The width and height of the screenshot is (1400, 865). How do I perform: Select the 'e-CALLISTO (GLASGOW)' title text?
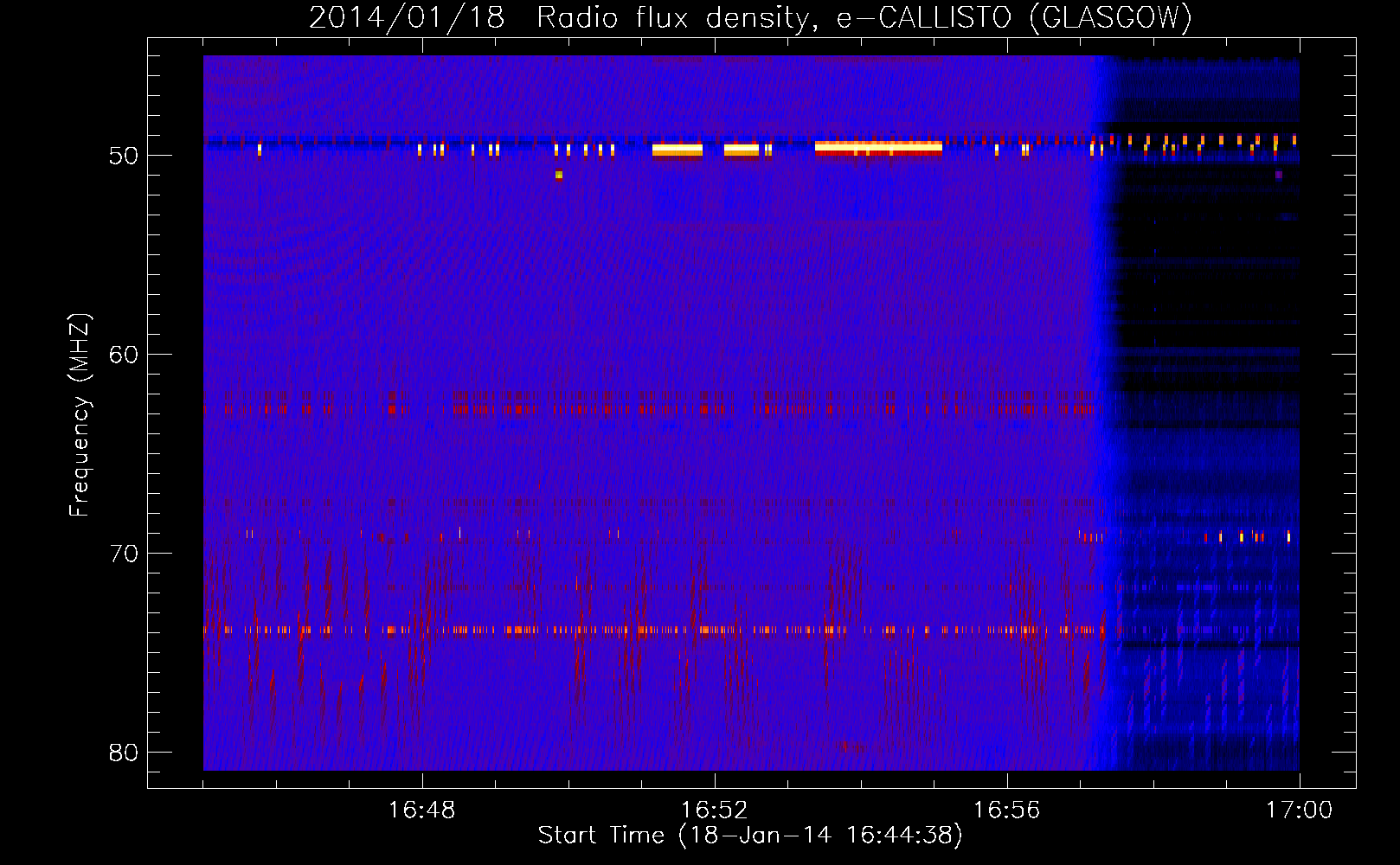coord(1014,18)
